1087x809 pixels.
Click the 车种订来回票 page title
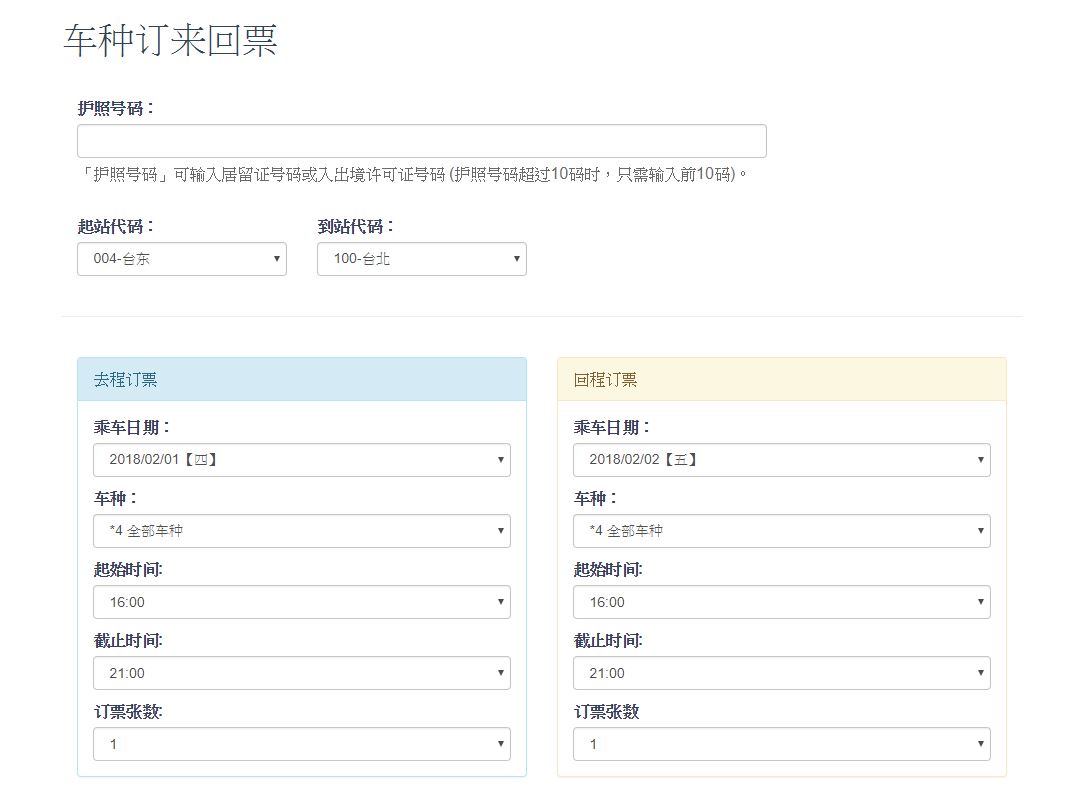point(170,40)
